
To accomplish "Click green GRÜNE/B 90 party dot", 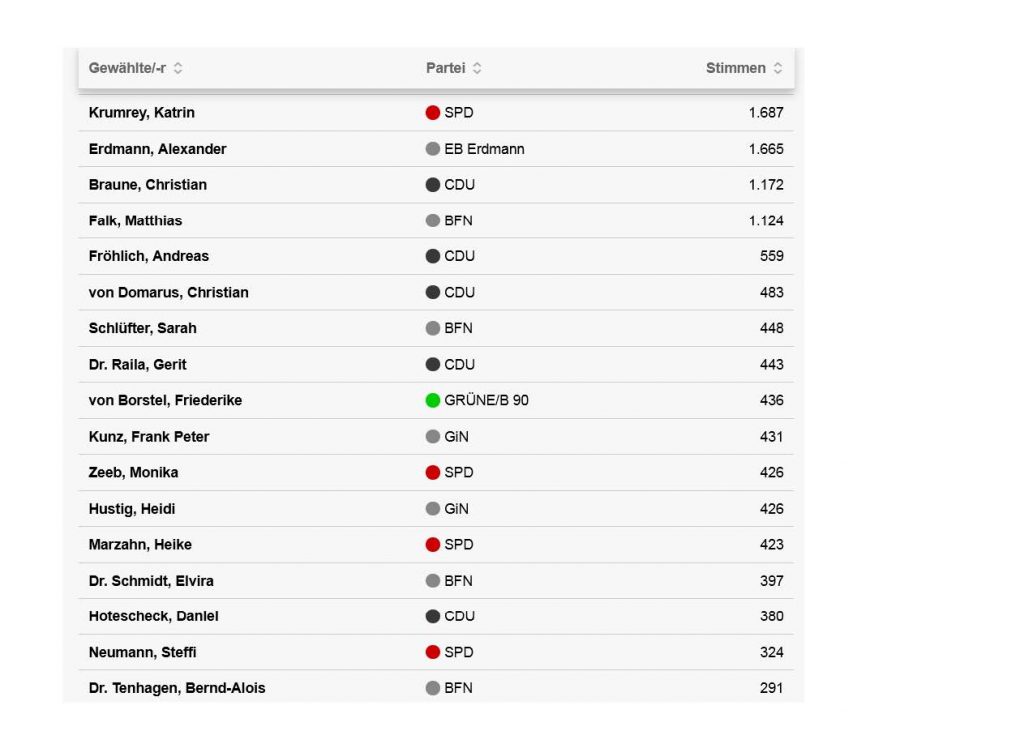I will (433, 401).
